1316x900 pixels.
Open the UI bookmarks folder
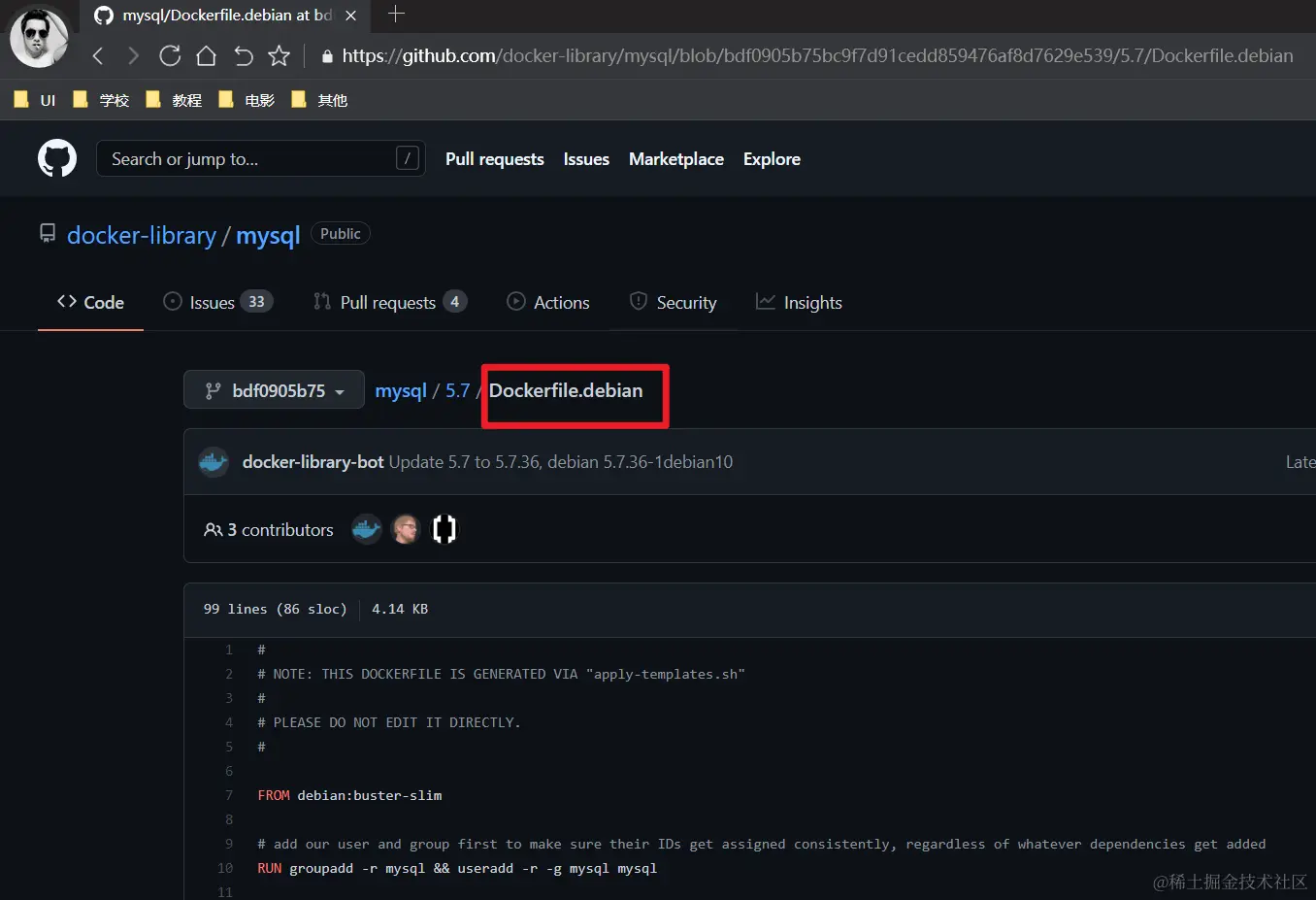click(35, 100)
